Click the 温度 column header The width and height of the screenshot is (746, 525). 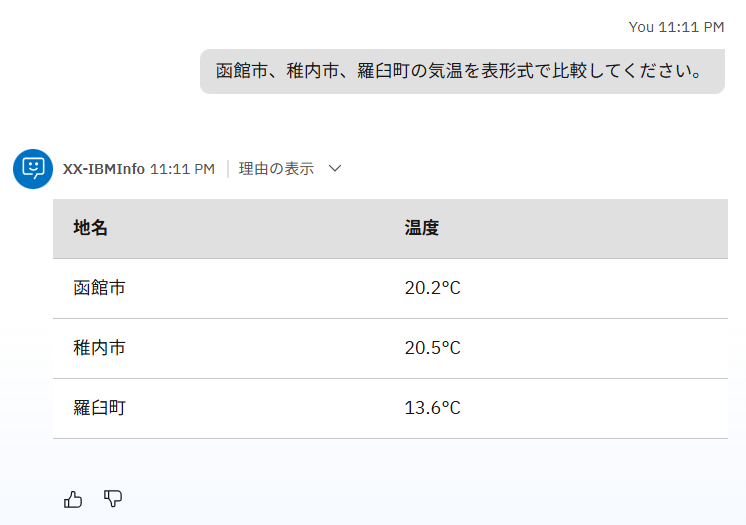coord(422,228)
